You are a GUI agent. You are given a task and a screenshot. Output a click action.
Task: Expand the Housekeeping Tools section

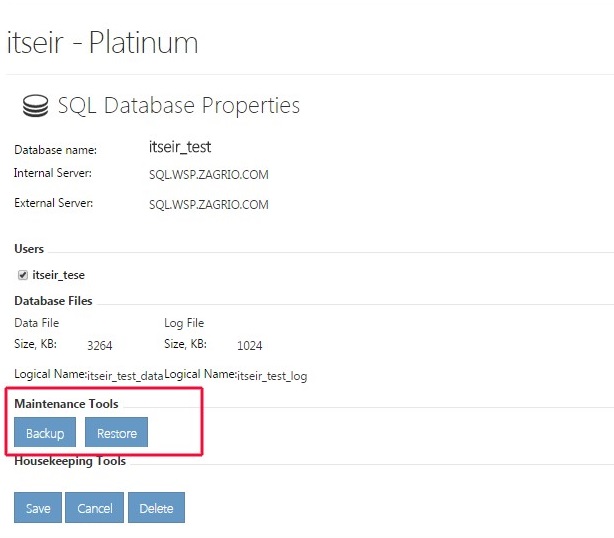point(70,461)
